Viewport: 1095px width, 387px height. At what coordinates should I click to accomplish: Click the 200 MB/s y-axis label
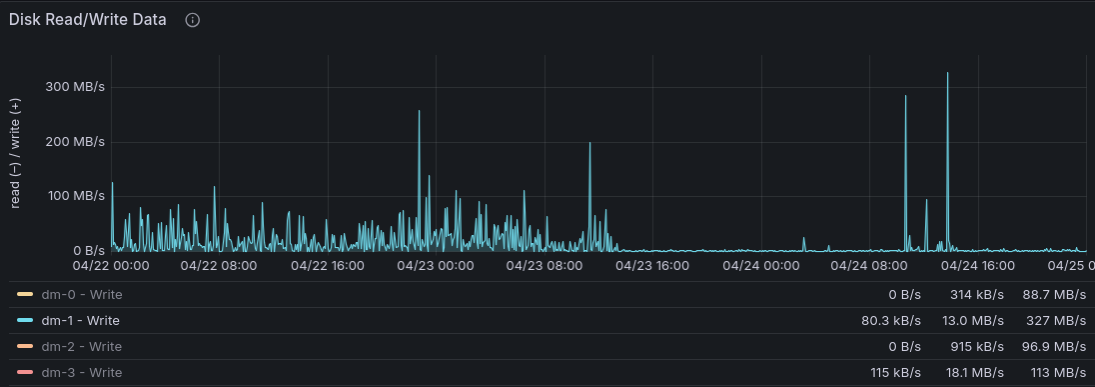point(76,142)
